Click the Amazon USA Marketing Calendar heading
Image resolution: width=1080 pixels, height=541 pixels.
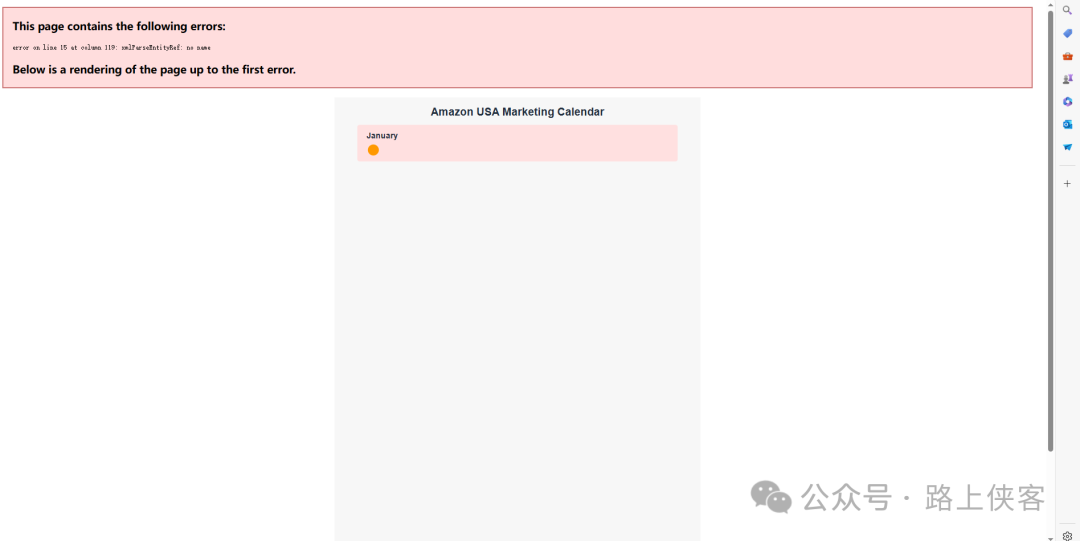pyautogui.click(x=517, y=112)
